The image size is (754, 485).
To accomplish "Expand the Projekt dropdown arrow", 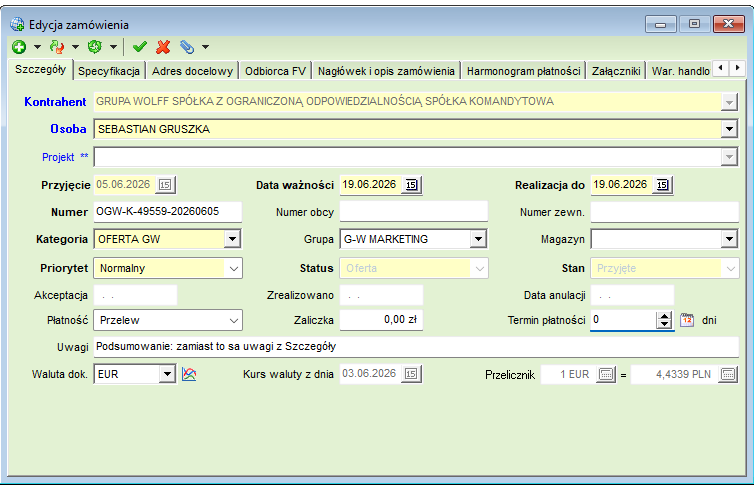I will pyautogui.click(x=729, y=157).
